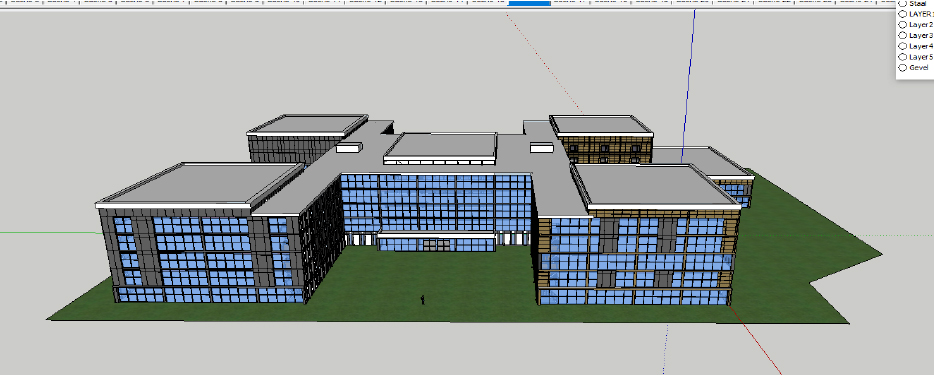The width and height of the screenshot is (934, 375).
Task: Click the Gevel layer name
Action: pos(919,67)
